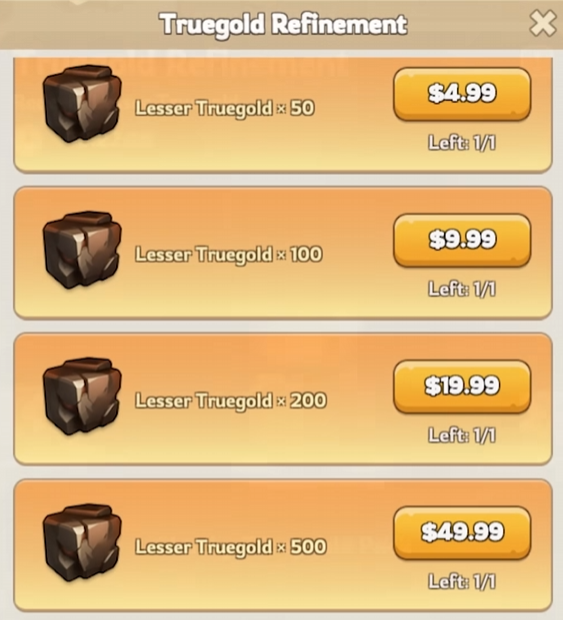Tap the ore icon for the 100 pack
Screen dimensions: 563x620
point(82,250)
